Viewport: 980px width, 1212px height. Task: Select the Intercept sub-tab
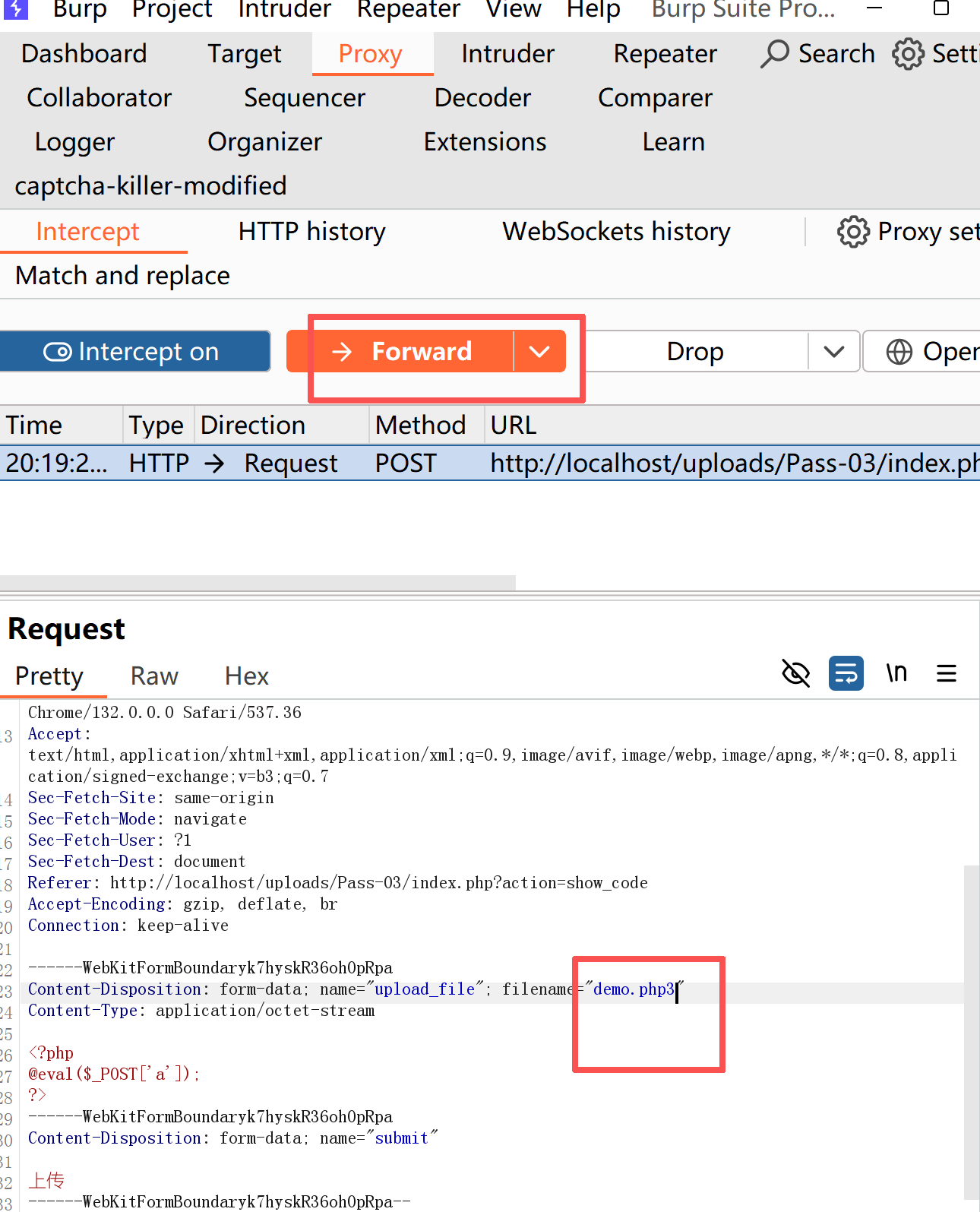click(x=88, y=232)
